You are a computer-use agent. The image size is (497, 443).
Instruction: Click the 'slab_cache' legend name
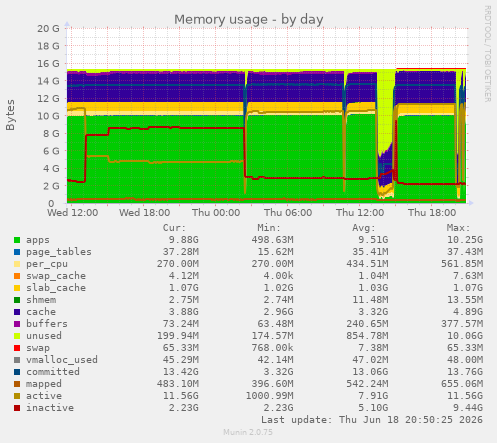tap(56, 288)
